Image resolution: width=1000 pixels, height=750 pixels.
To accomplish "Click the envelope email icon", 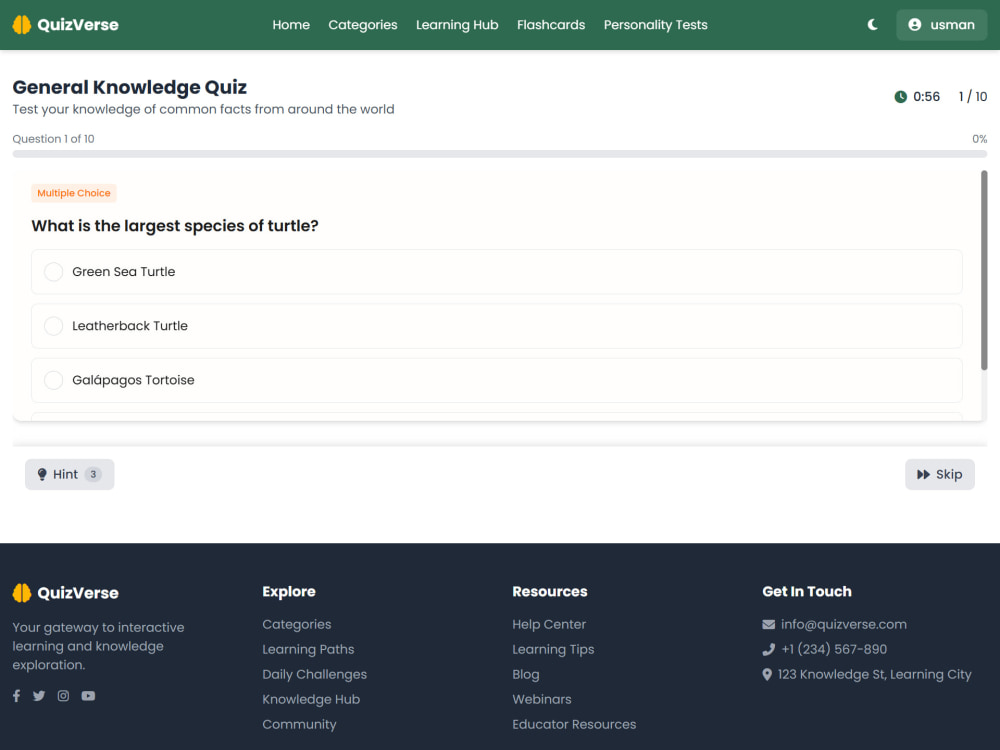I will point(768,624).
